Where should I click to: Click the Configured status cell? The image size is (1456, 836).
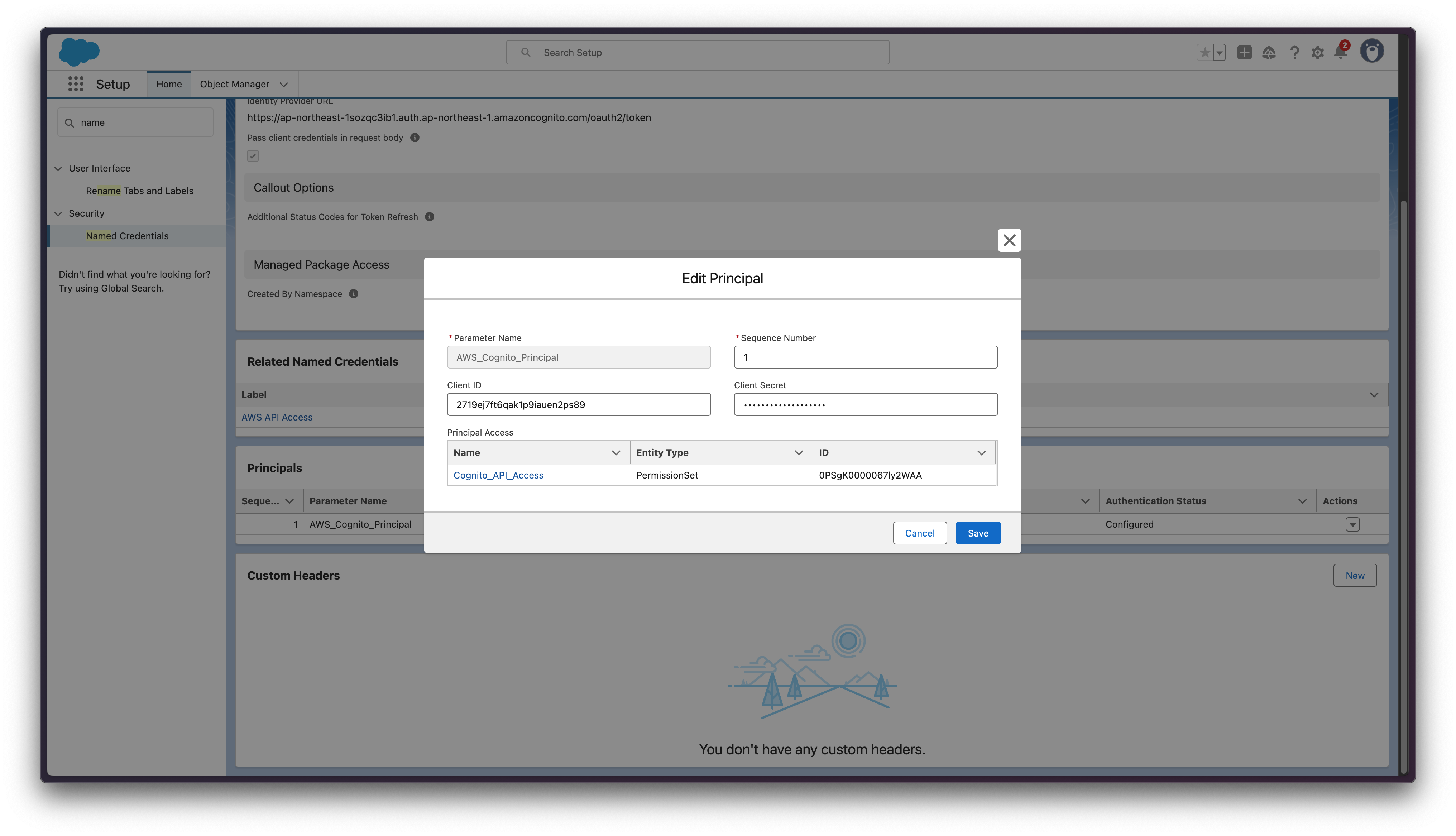(1129, 524)
